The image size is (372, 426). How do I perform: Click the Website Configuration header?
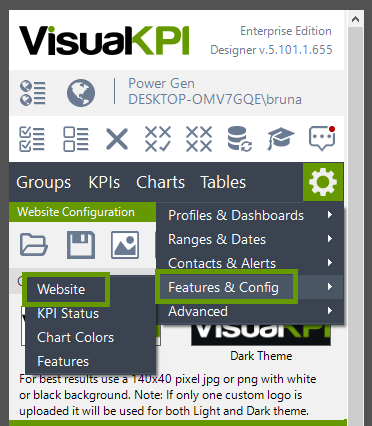tap(82, 212)
